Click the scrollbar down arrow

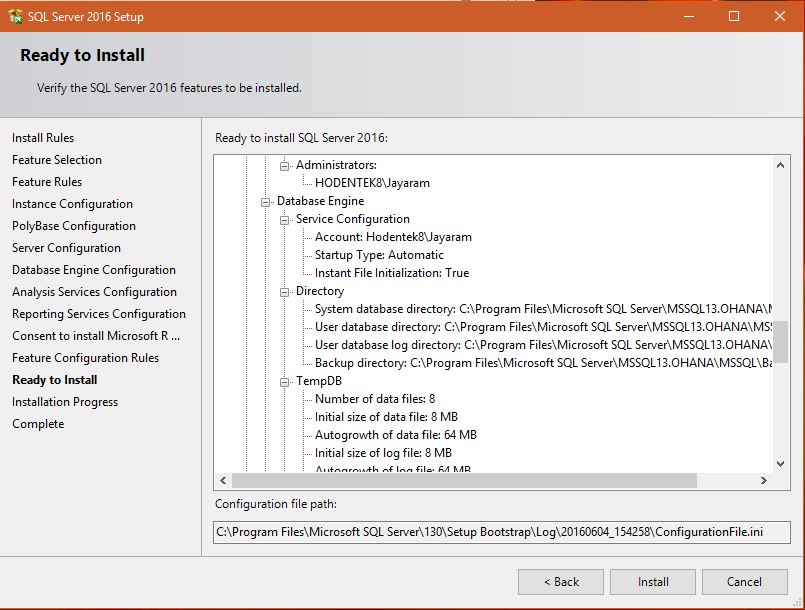[x=781, y=463]
